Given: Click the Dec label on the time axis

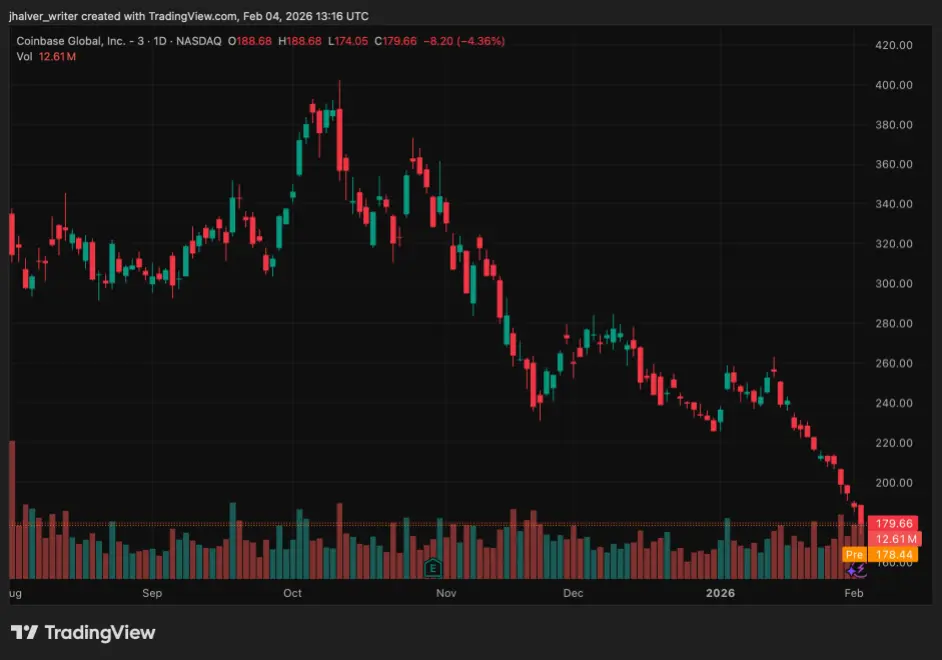Looking at the screenshot, I should point(573,593).
